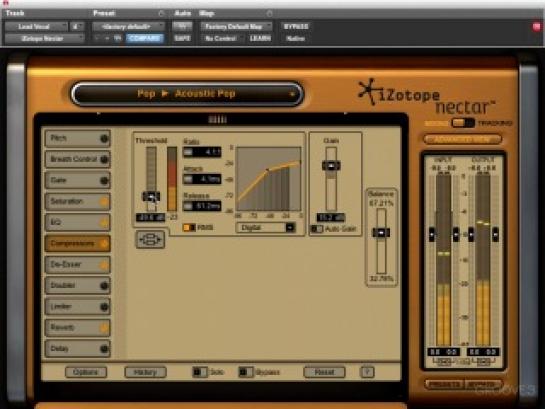
Task: Click the LEARN button
Action: (260, 38)
